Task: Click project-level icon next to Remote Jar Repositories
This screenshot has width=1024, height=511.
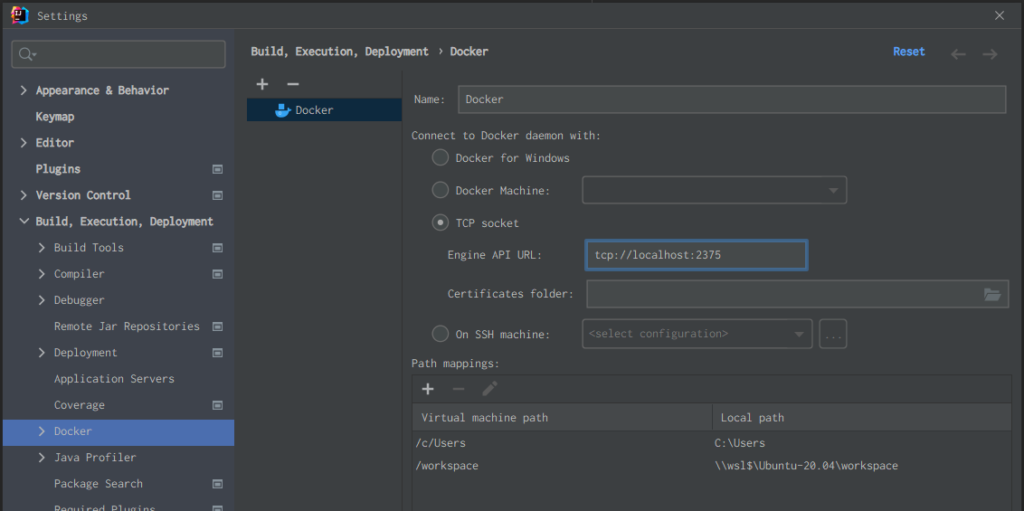Action: click(x=217, y=326)
